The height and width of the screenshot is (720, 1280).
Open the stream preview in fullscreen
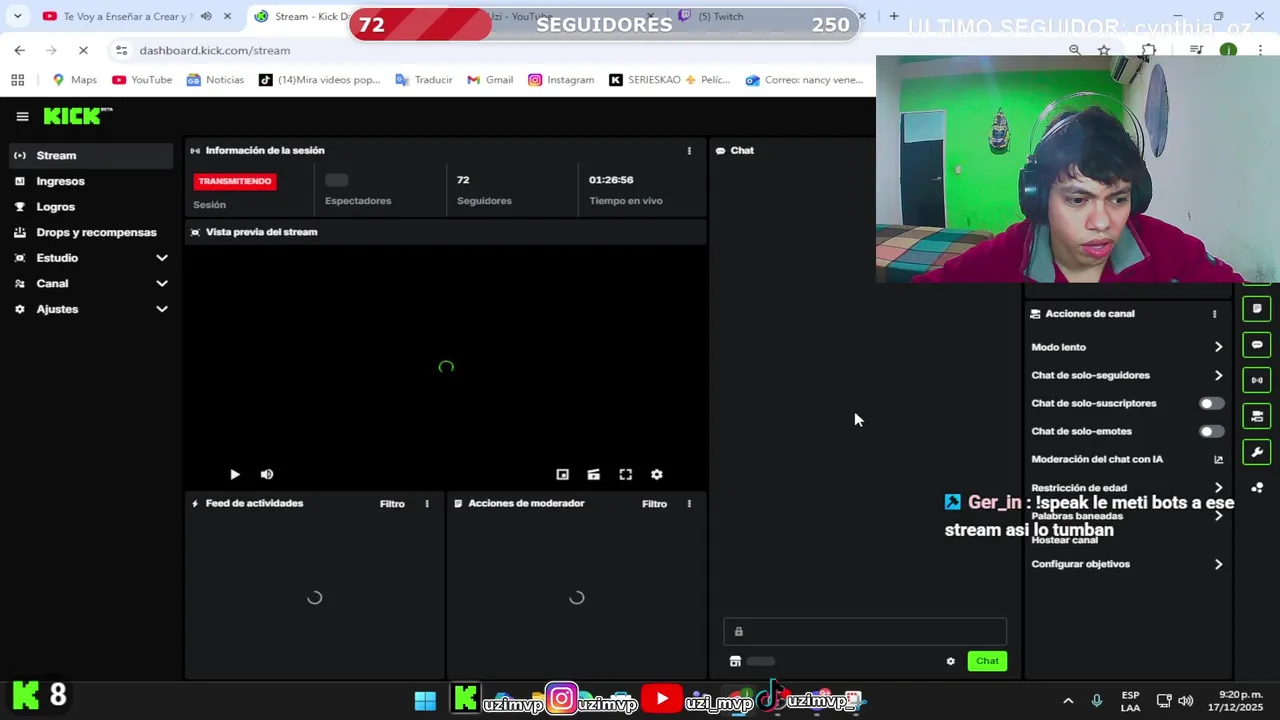point(625,475)
